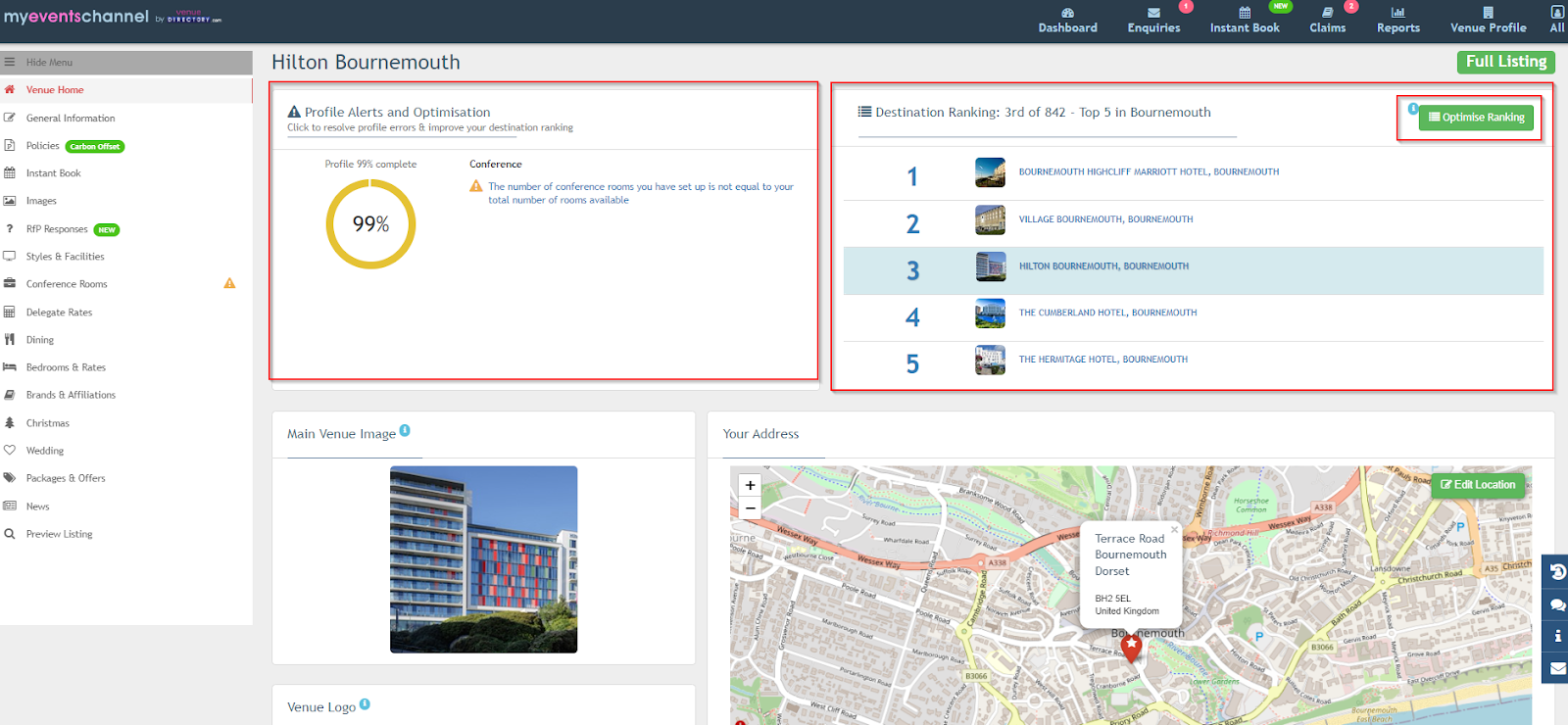
Task: Open the Images section
Action: [41, 201]
